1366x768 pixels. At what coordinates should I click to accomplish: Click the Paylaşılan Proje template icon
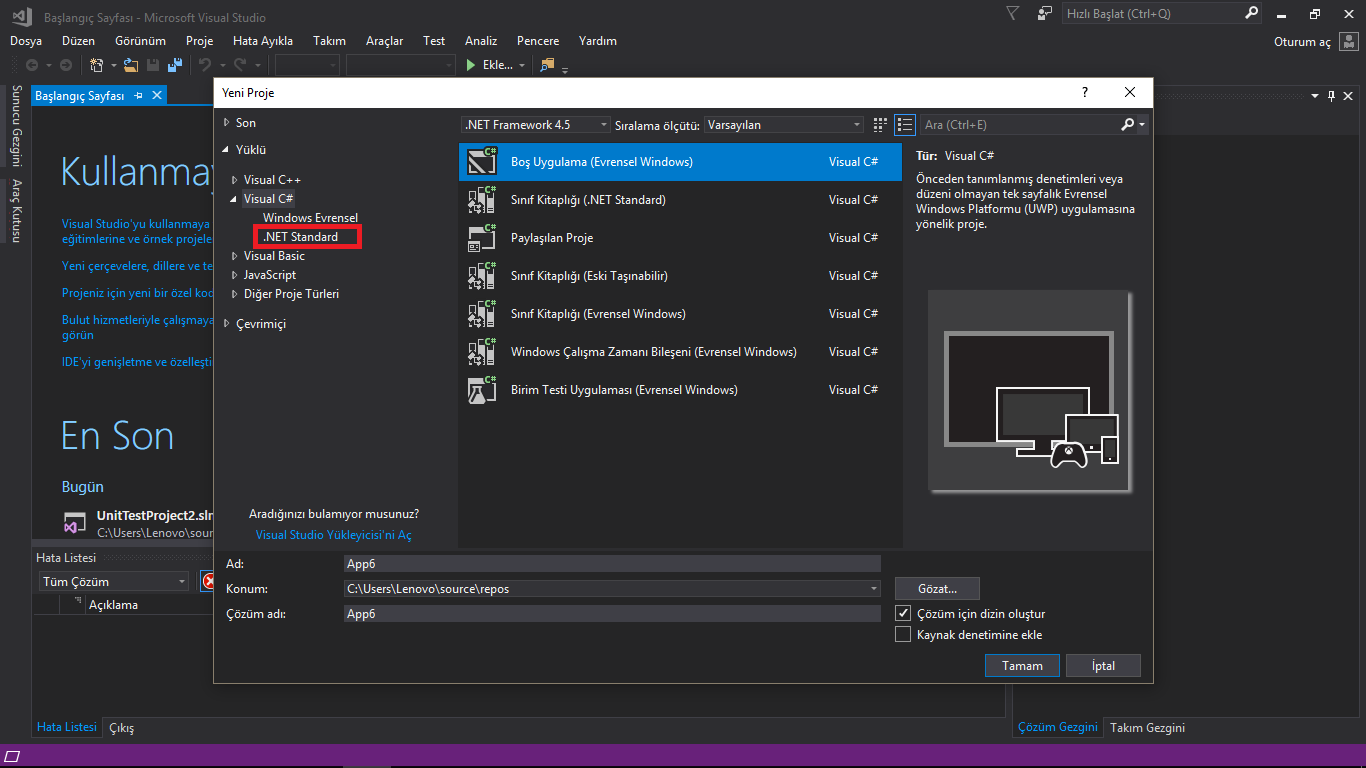pos(482,237)
